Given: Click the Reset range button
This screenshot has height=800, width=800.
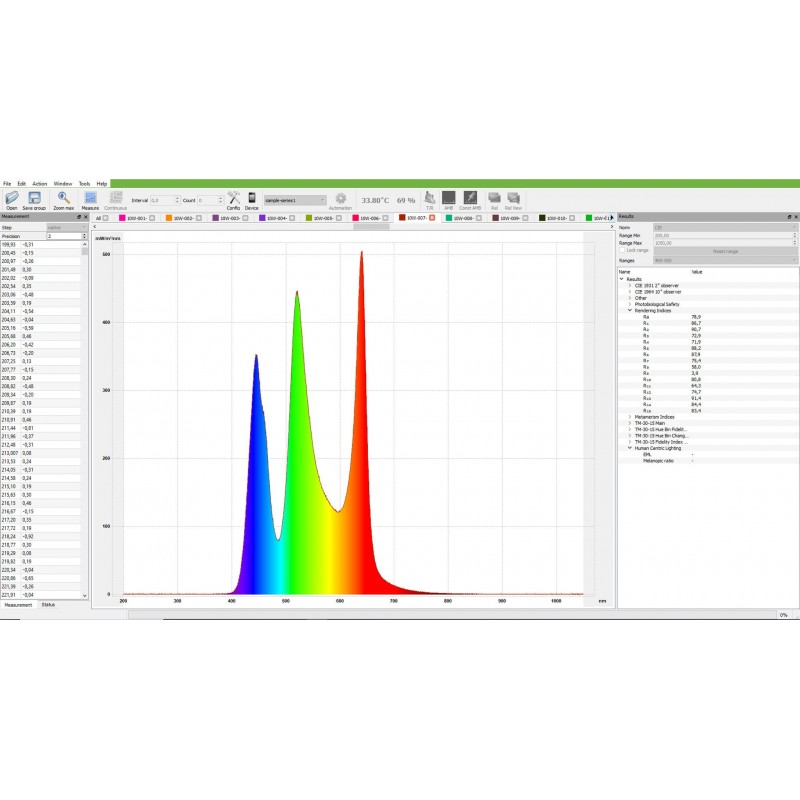Looking at the screenshot, I should click(725, 251).
